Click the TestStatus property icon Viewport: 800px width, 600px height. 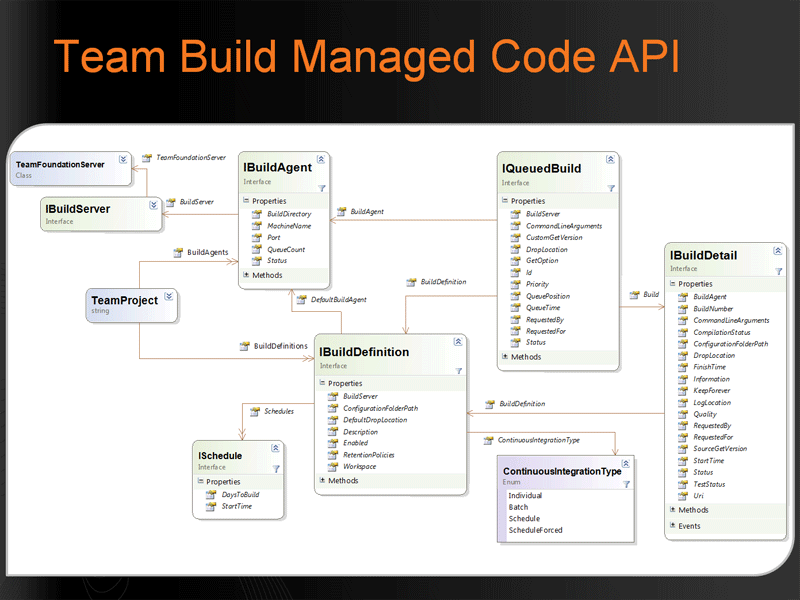pos(683,484)
